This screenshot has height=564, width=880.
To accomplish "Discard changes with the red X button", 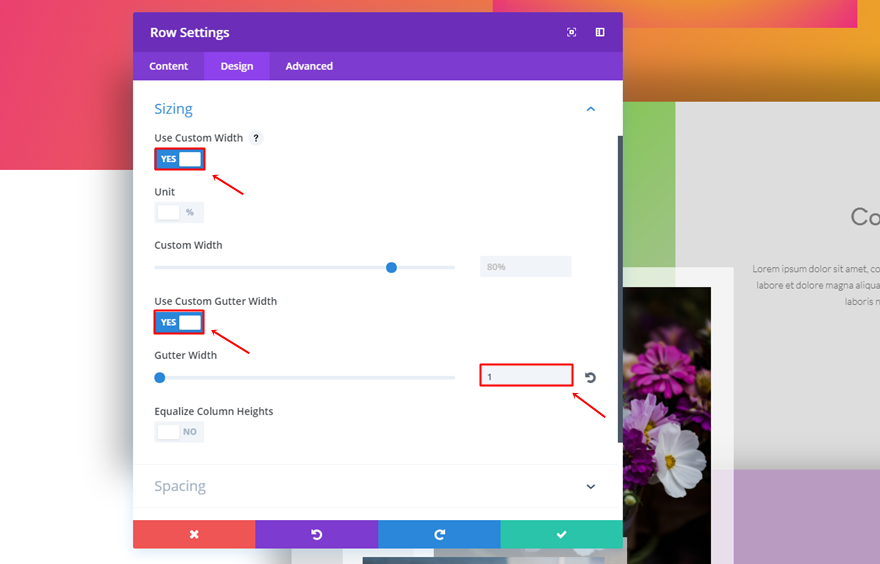I will click(194, 534).
